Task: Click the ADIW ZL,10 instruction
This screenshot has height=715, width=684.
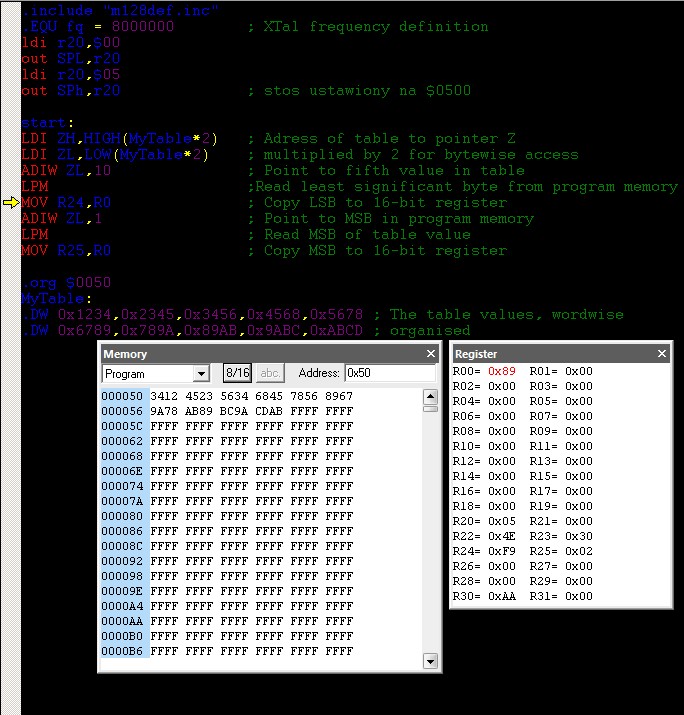Action: (x=66, y=171)
